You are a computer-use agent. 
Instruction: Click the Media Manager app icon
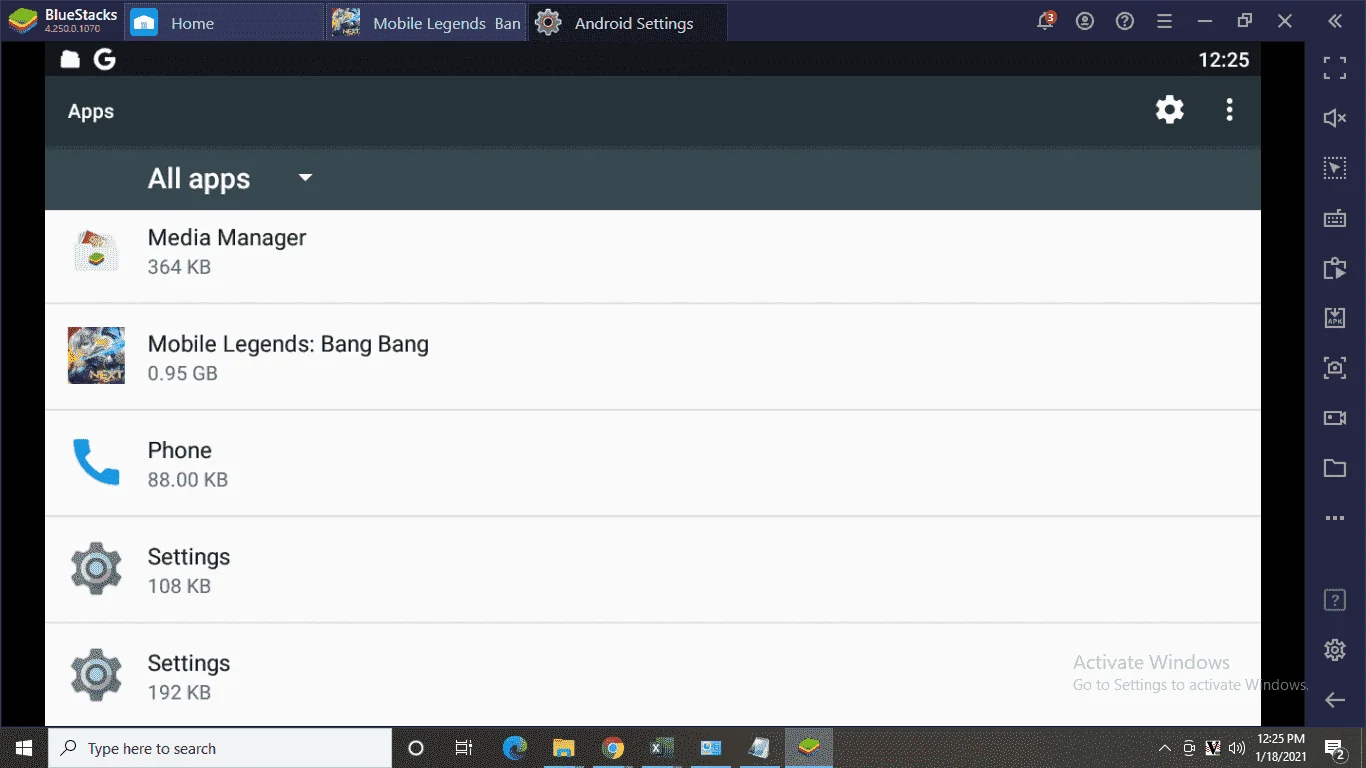pos(96,250)
